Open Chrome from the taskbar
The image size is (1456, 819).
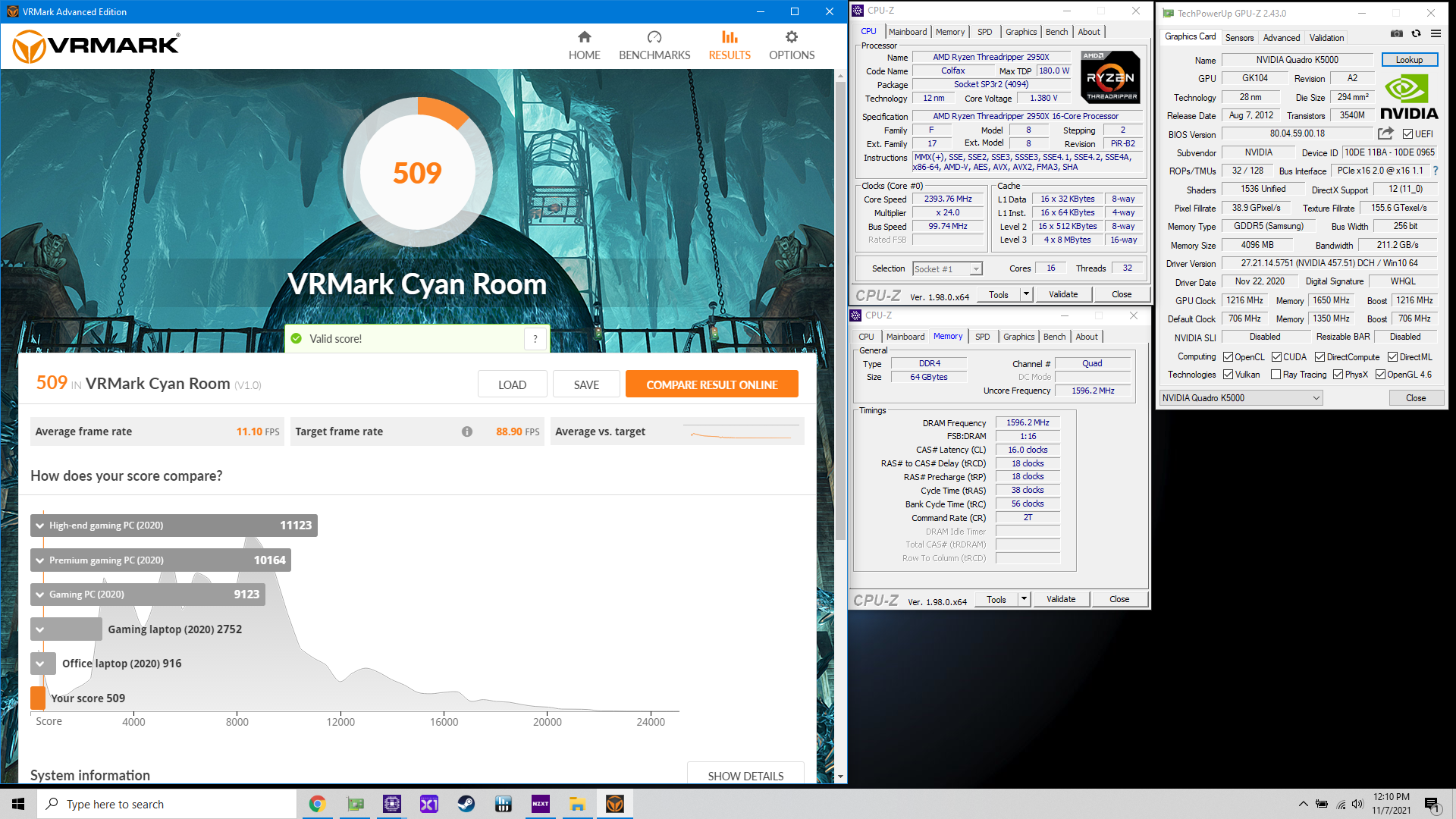(x=317, y=804)
